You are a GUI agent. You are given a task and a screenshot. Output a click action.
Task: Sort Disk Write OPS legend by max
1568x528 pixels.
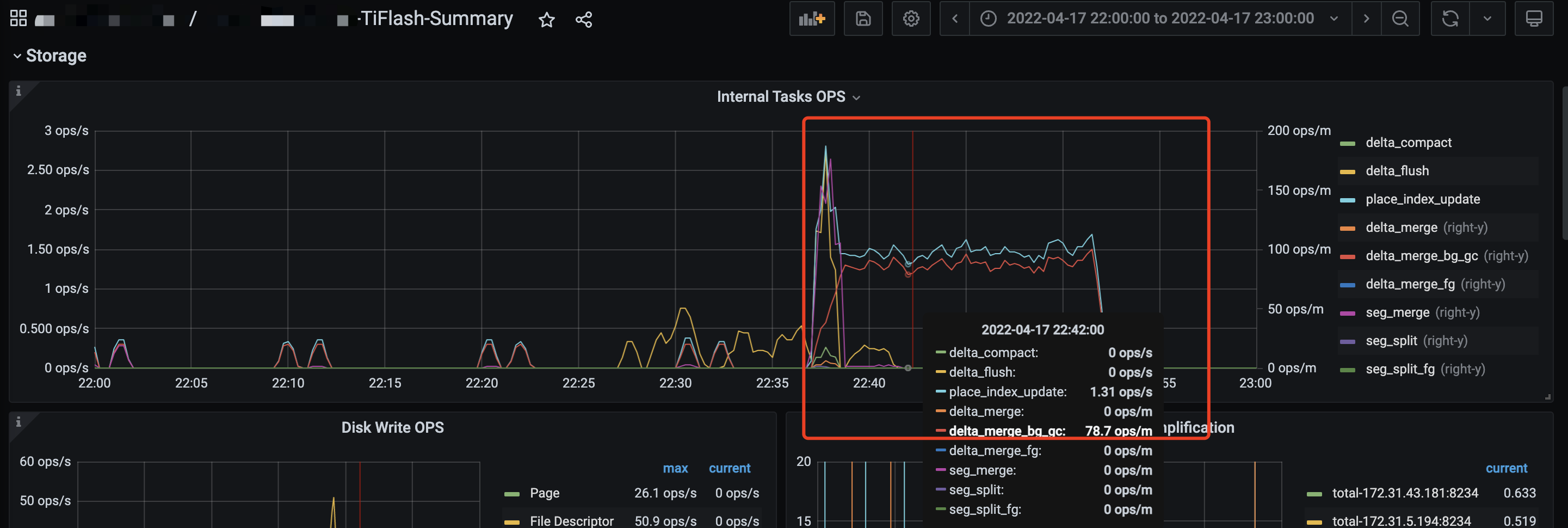pos(675,468)
